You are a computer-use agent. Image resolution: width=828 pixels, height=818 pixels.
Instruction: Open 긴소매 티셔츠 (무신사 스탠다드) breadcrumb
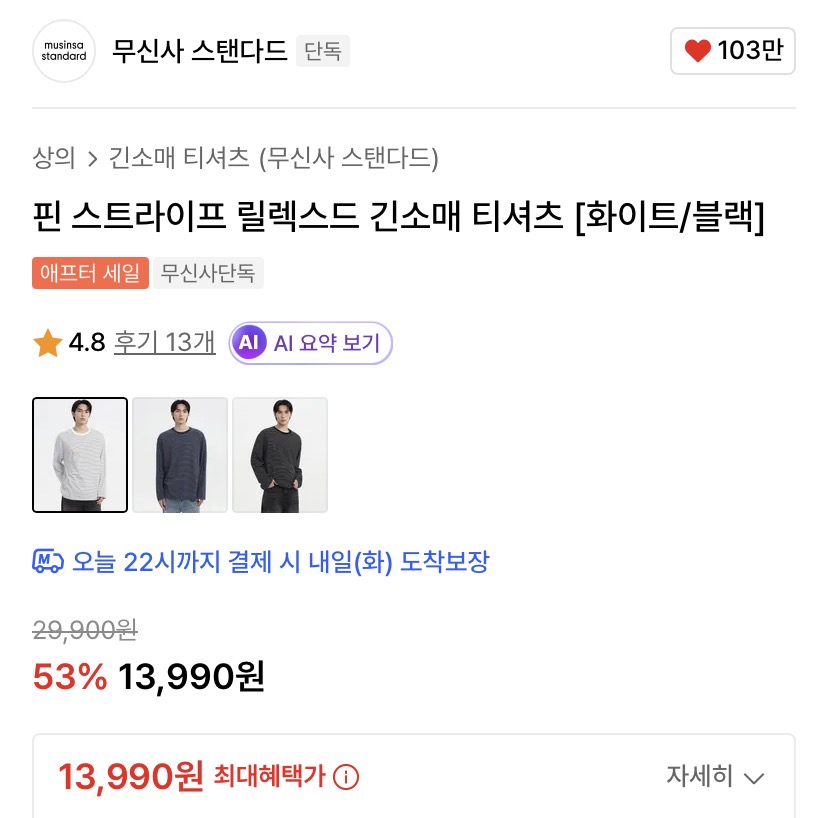pos(273,158)
